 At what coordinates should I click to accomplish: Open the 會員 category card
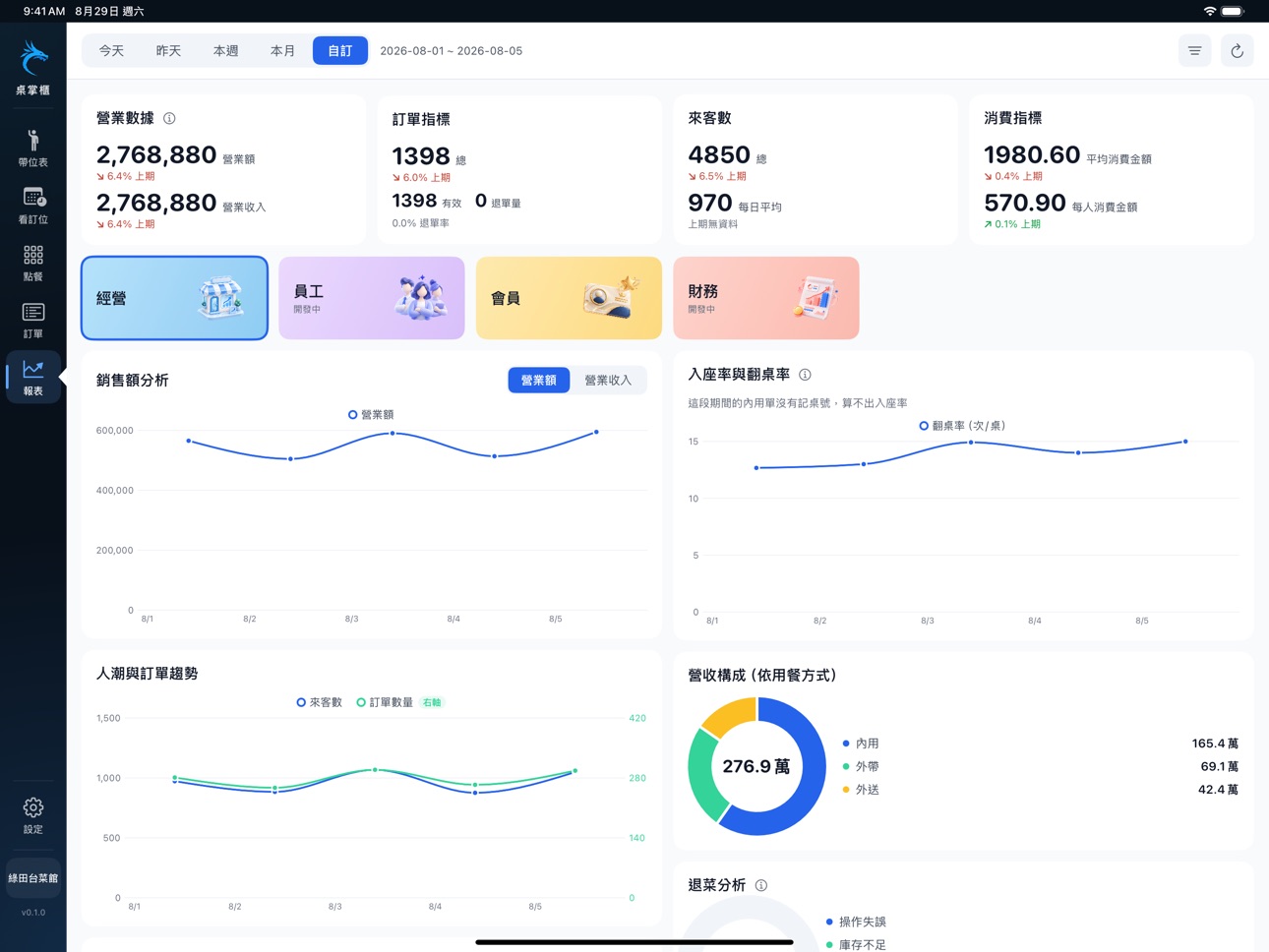(569, 298)
